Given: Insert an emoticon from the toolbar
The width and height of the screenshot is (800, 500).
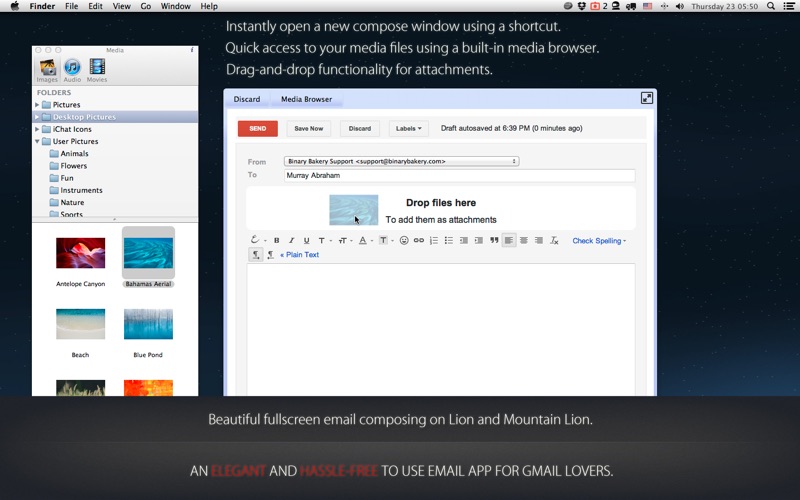Looking at the screenshot, I should click(x=404, y=240).
